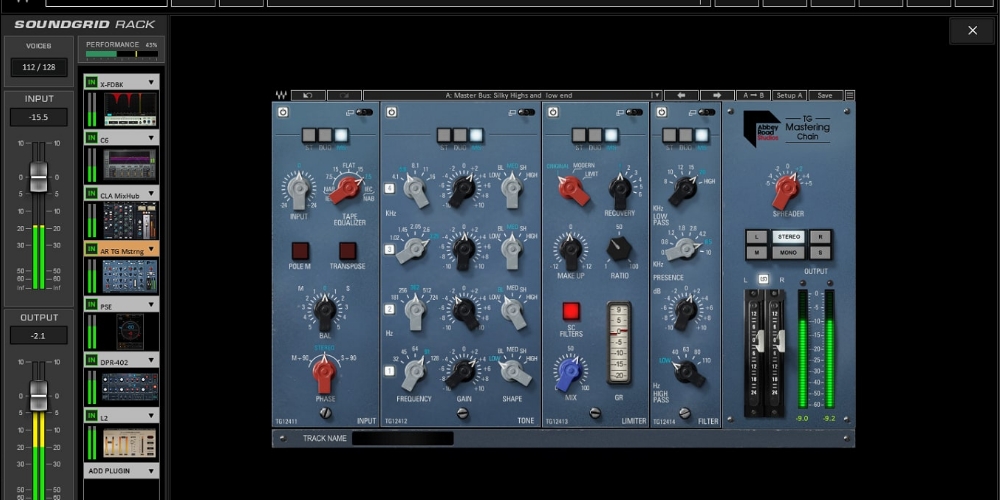Click the Low Pass filter knob
The width and height of the screenshot is (1000, 500).
tap(686, 189)
